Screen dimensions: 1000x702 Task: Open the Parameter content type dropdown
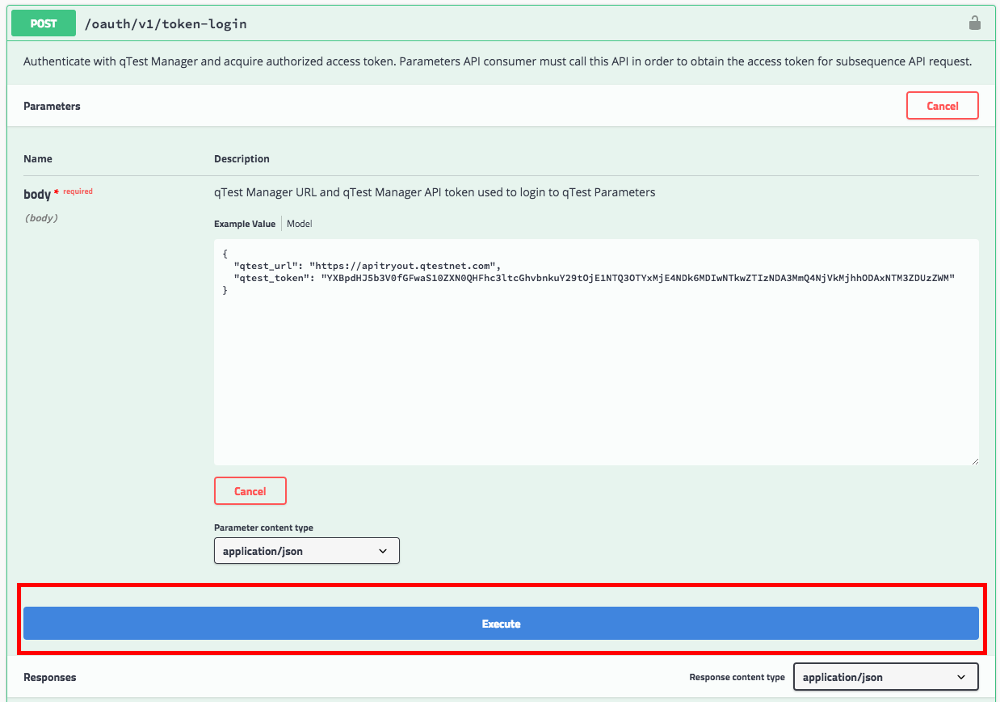[x=307, y=551]
